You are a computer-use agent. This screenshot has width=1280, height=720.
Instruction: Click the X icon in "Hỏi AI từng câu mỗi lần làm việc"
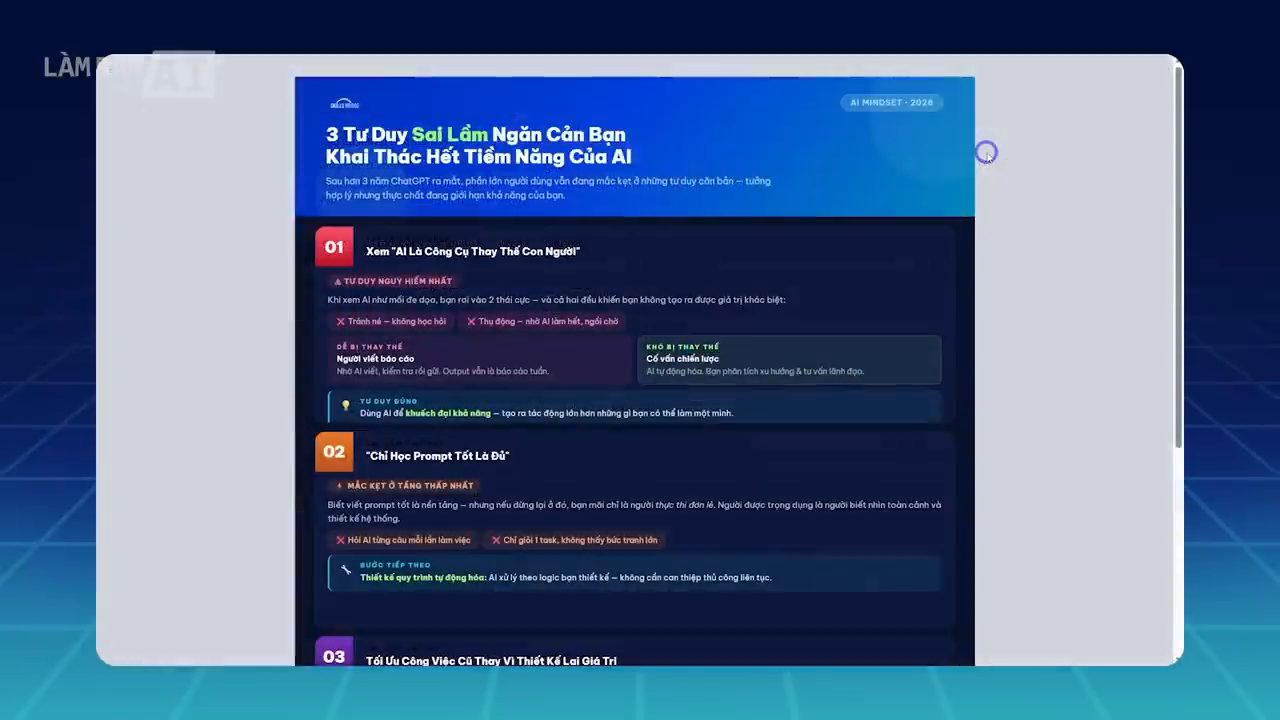coord(340,540)
